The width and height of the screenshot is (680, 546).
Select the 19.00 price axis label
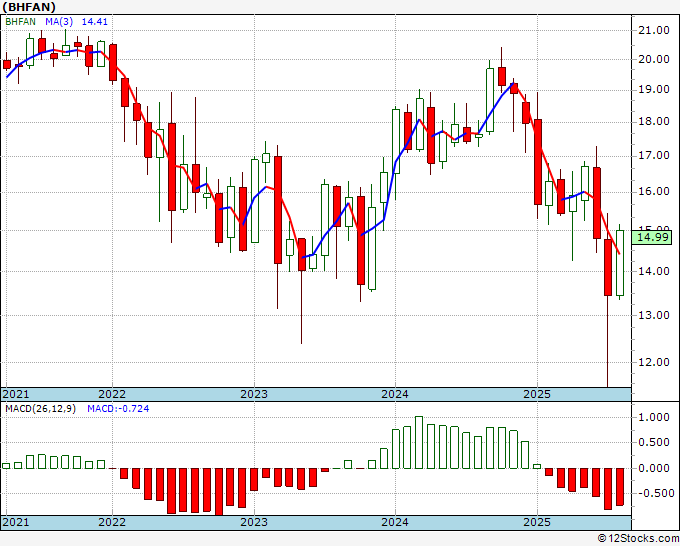coord(654,90)
